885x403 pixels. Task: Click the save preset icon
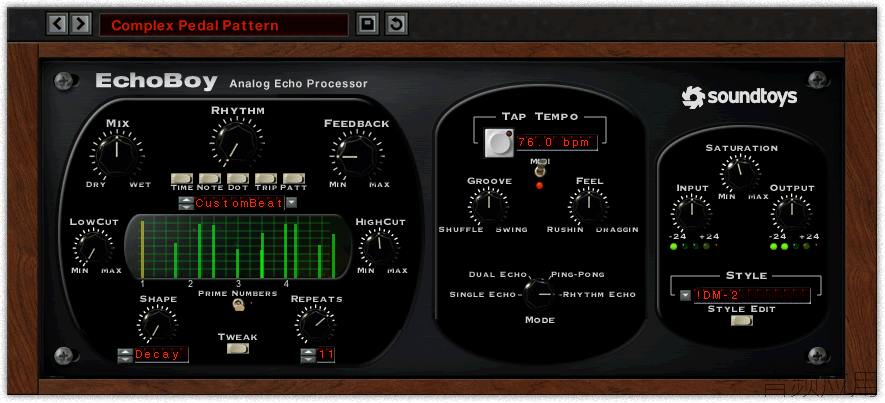[367, 24]
